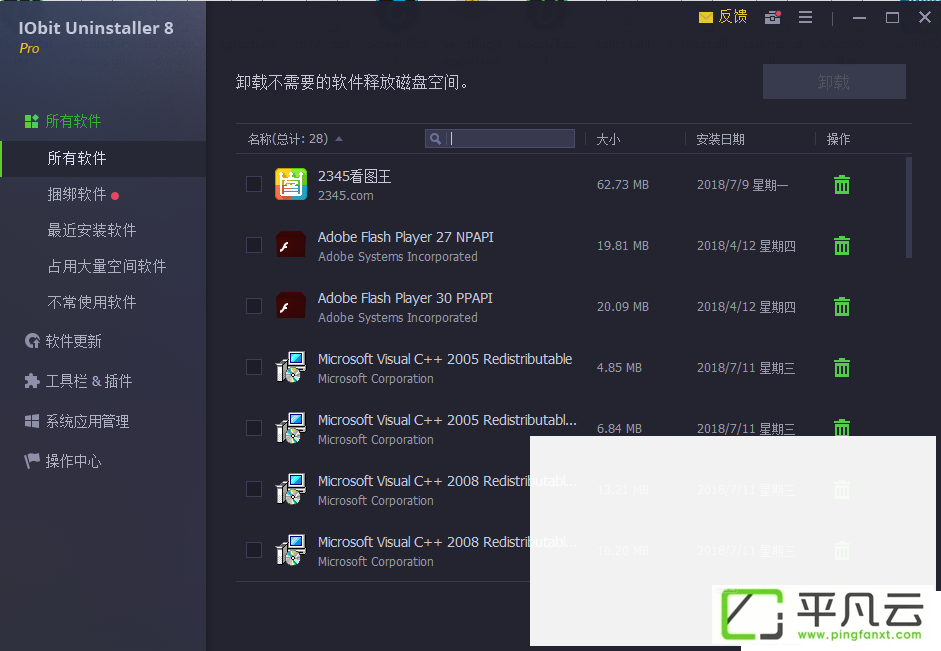Delete 2345看图王 with its trash icon
This screenshot has width=941, height=651.
point(842,185)
